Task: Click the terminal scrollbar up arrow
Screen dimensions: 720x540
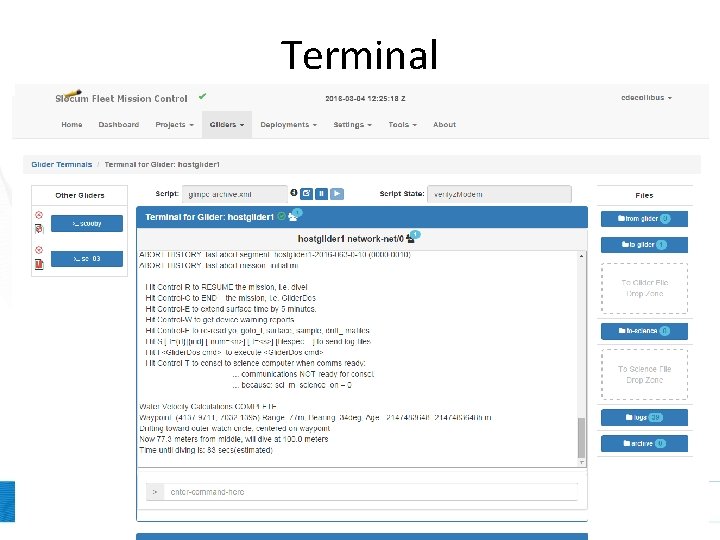Action: point(581,256)
